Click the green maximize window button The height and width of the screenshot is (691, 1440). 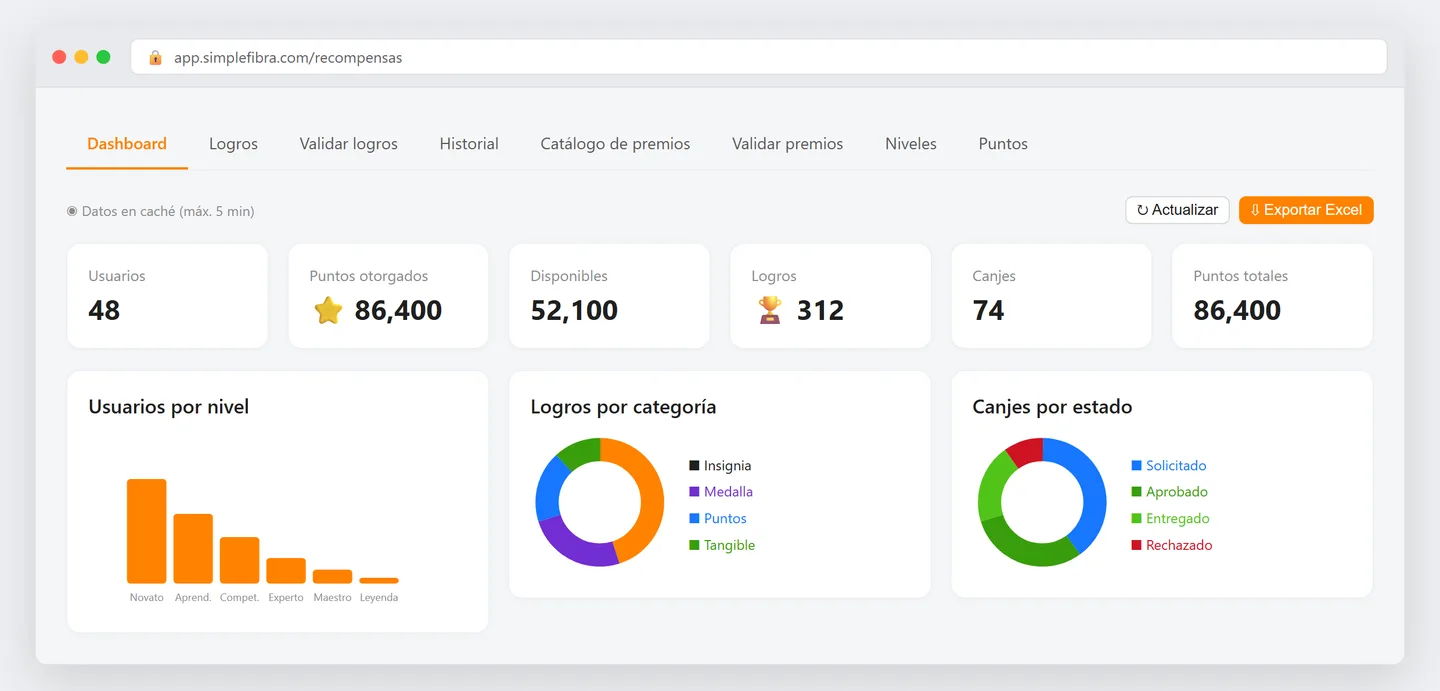pos(103,57)
